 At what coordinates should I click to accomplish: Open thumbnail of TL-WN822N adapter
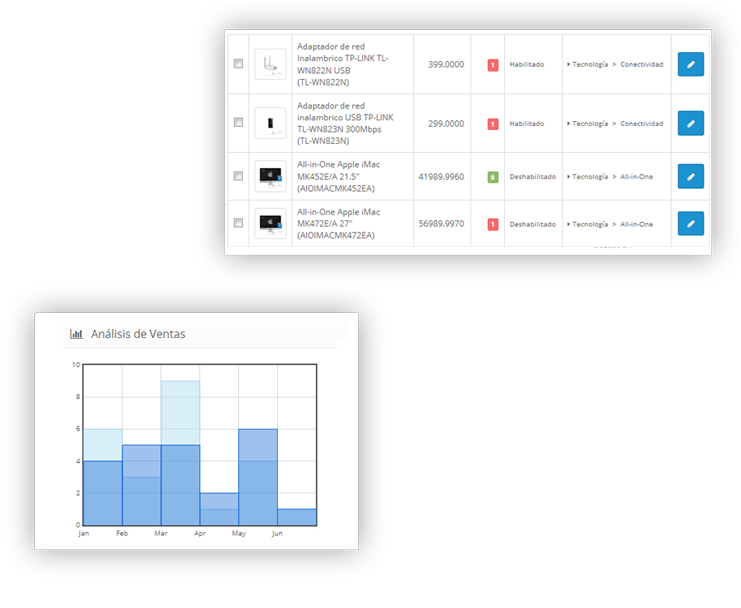click(x=269, y=65)
